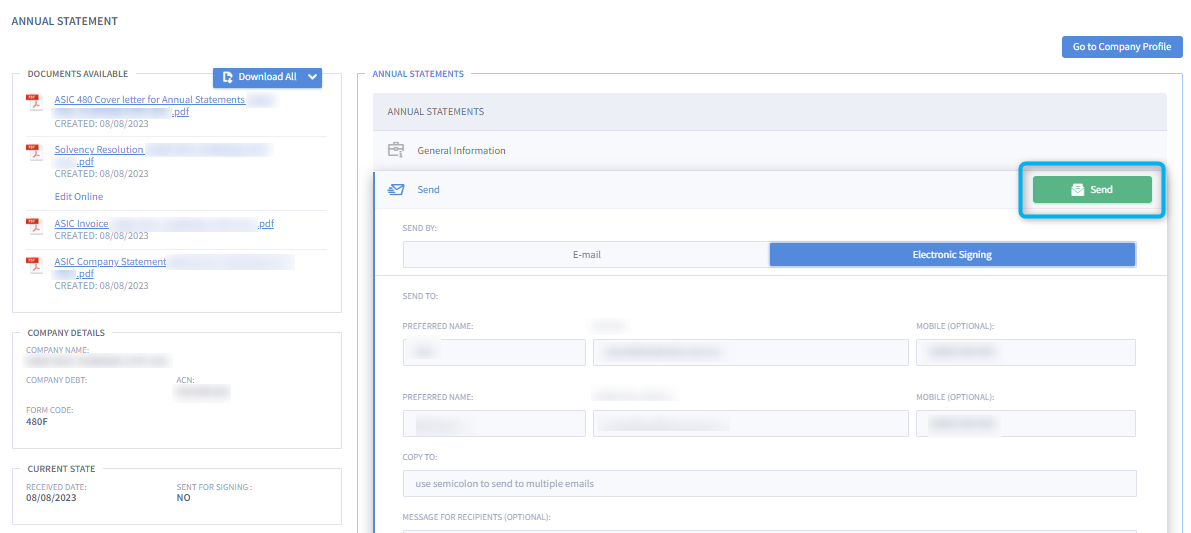
Task: Click the document icon in Download All
Action: 227,77
